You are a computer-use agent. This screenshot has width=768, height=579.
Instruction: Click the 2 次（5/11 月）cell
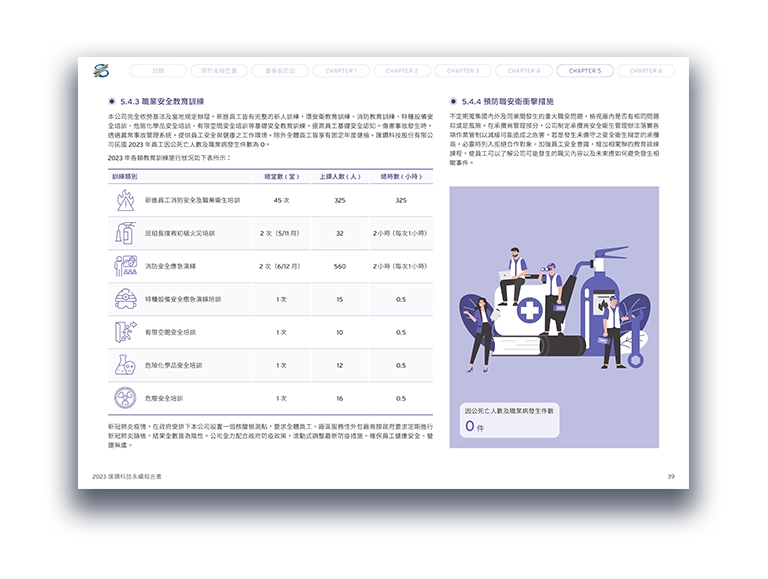[280, 233]
